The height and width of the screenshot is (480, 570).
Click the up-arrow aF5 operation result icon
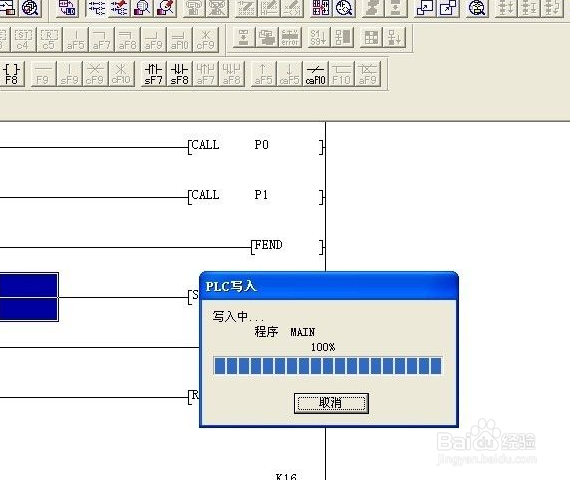coord(263,74)
